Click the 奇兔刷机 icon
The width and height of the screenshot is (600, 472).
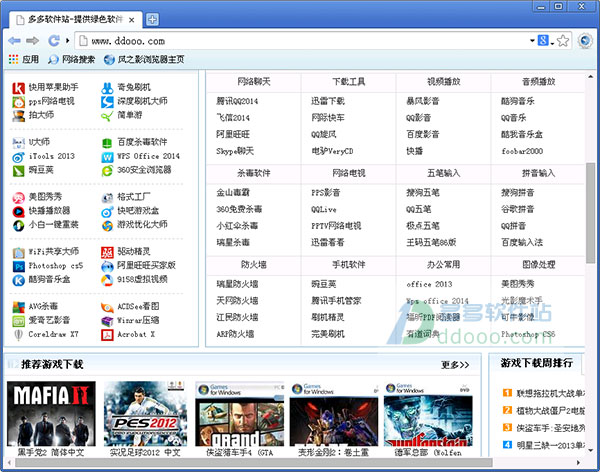(x=107, y=88)
